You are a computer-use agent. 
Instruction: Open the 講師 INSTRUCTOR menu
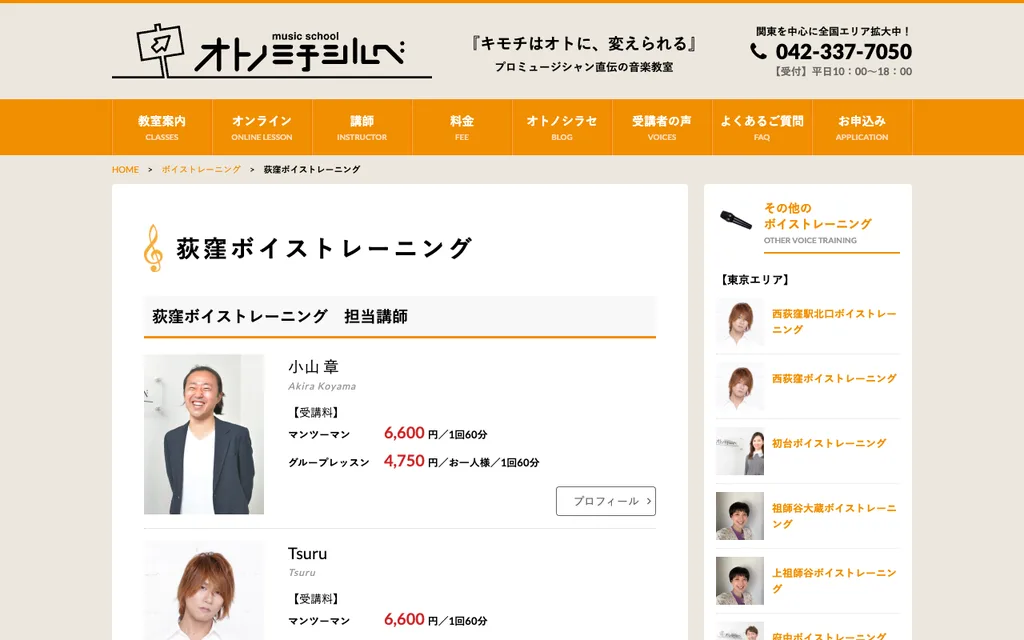point(362,127)
